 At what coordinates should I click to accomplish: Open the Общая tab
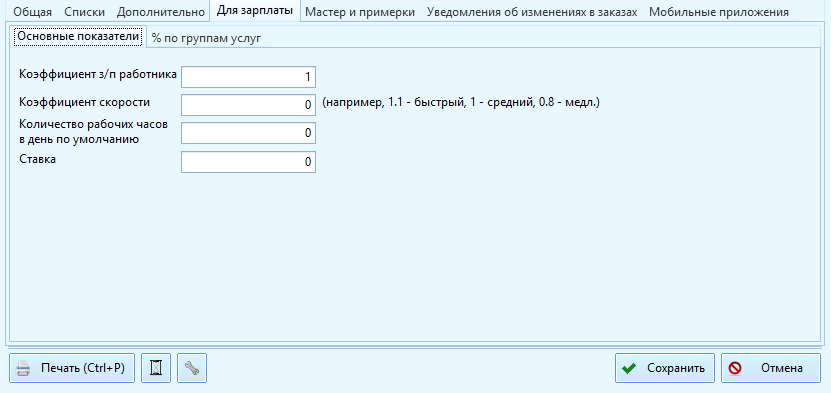tap(32, 12)
